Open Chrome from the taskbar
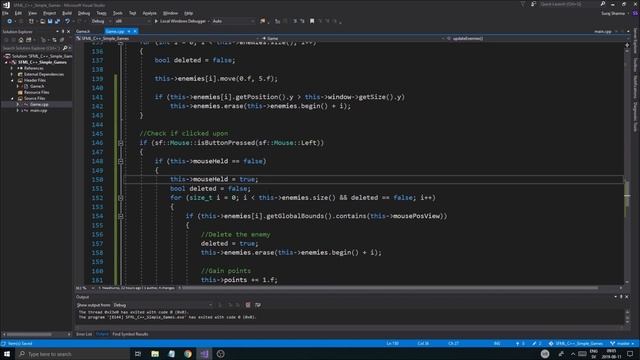 [188, 354]
